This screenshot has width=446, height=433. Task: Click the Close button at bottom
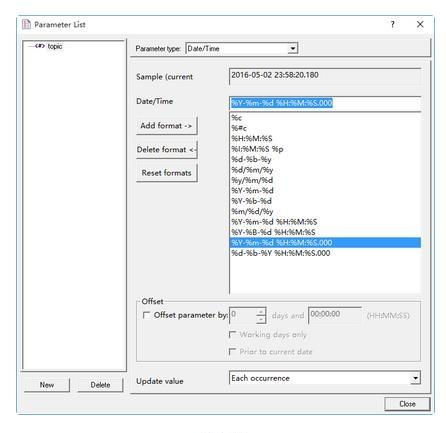point(407,404)
